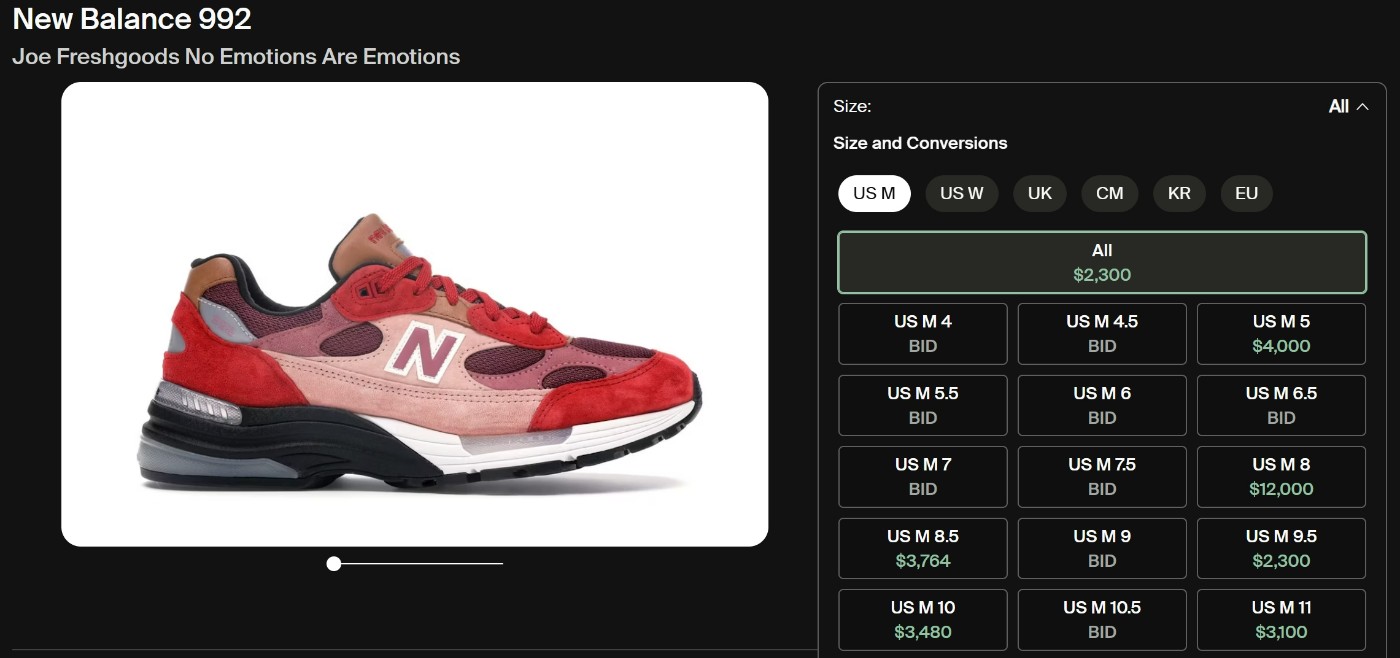Viewport: 1400px width, 658px height.
Task: Choose US M 10 at $3,480
Action: click(x=922, y=619)
